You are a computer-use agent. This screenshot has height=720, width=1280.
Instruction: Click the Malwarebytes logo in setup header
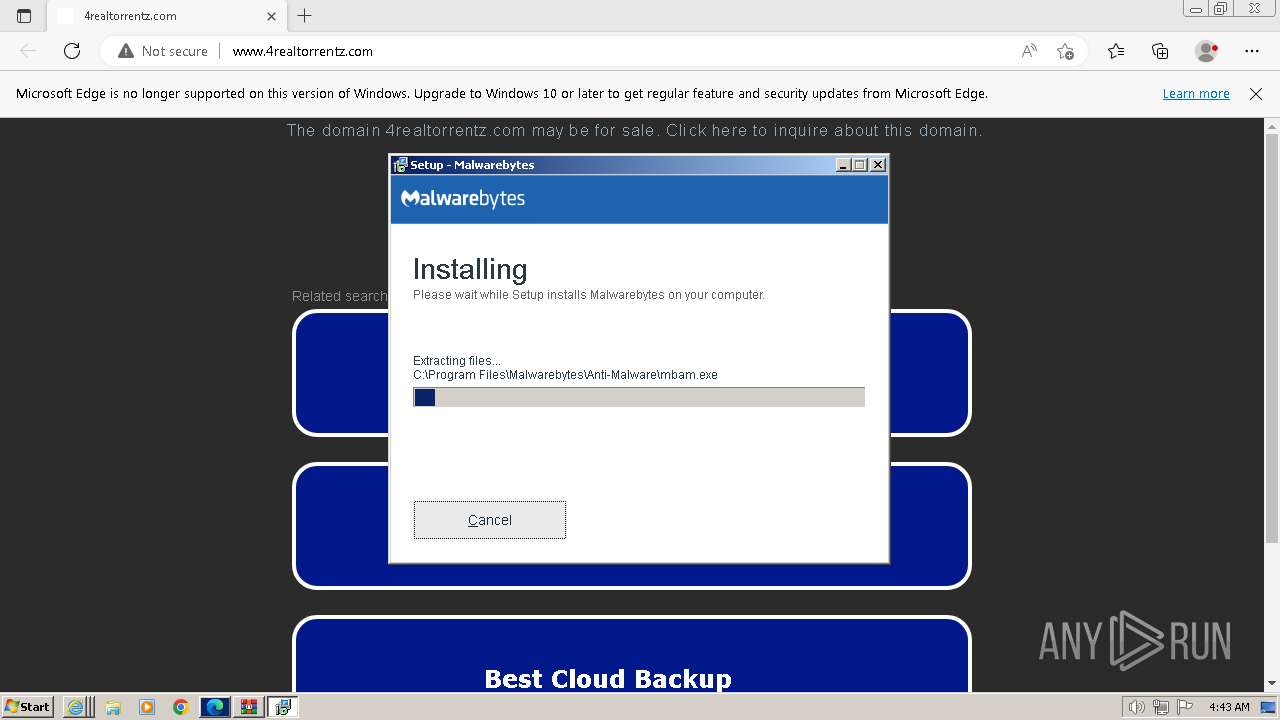(463, 198)
